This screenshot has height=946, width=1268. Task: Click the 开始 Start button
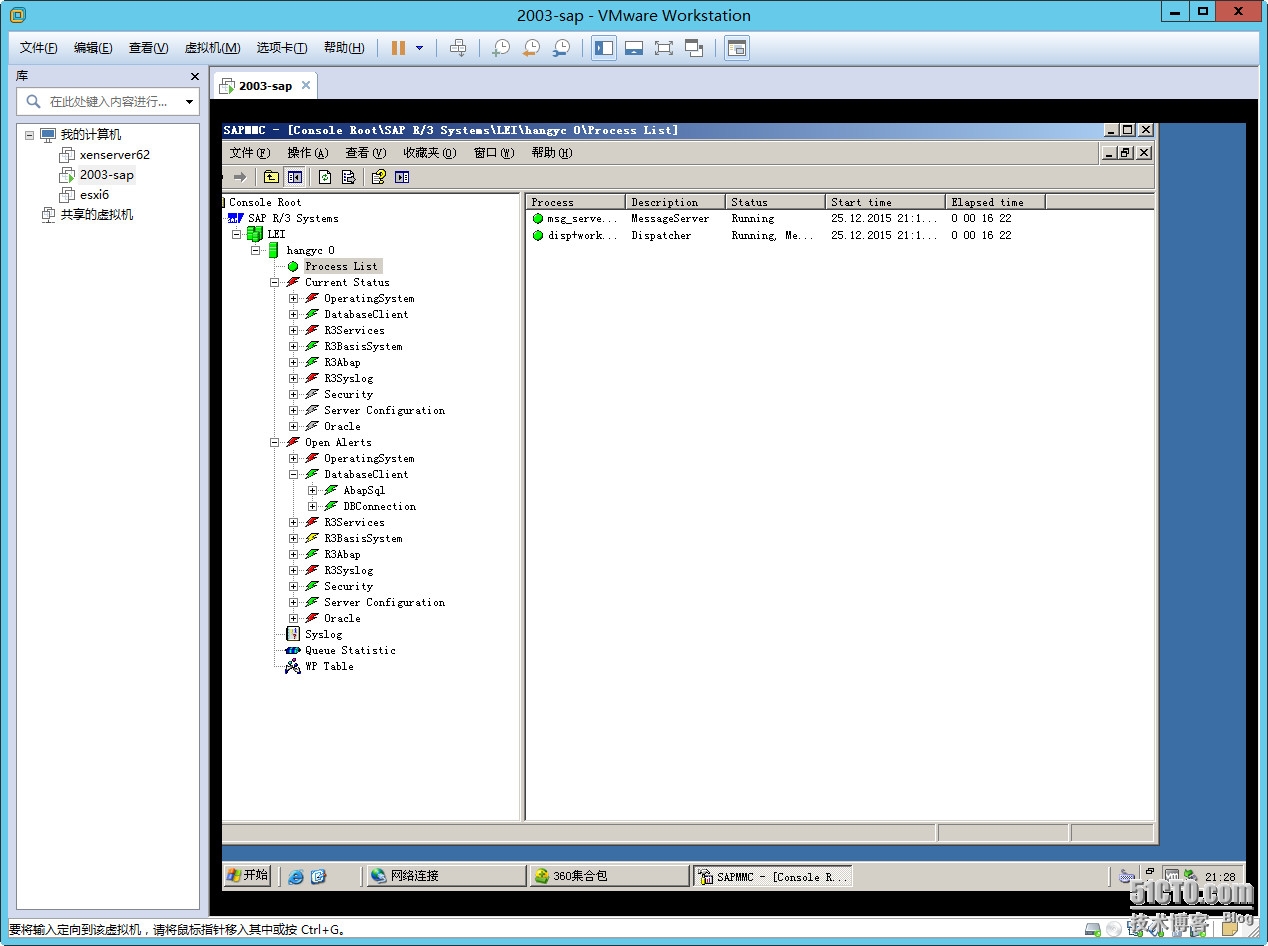pyautogui.click(x=248, y=875)
